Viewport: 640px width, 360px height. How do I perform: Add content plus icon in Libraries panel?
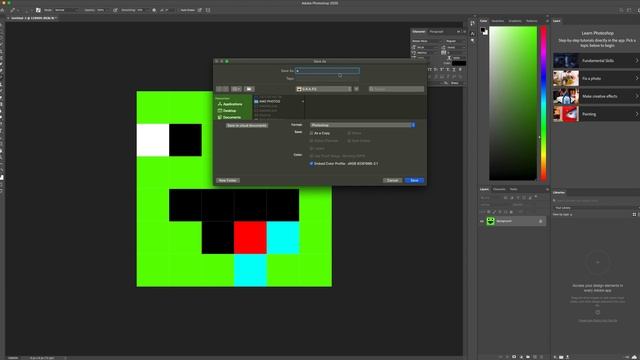point(555,357)
